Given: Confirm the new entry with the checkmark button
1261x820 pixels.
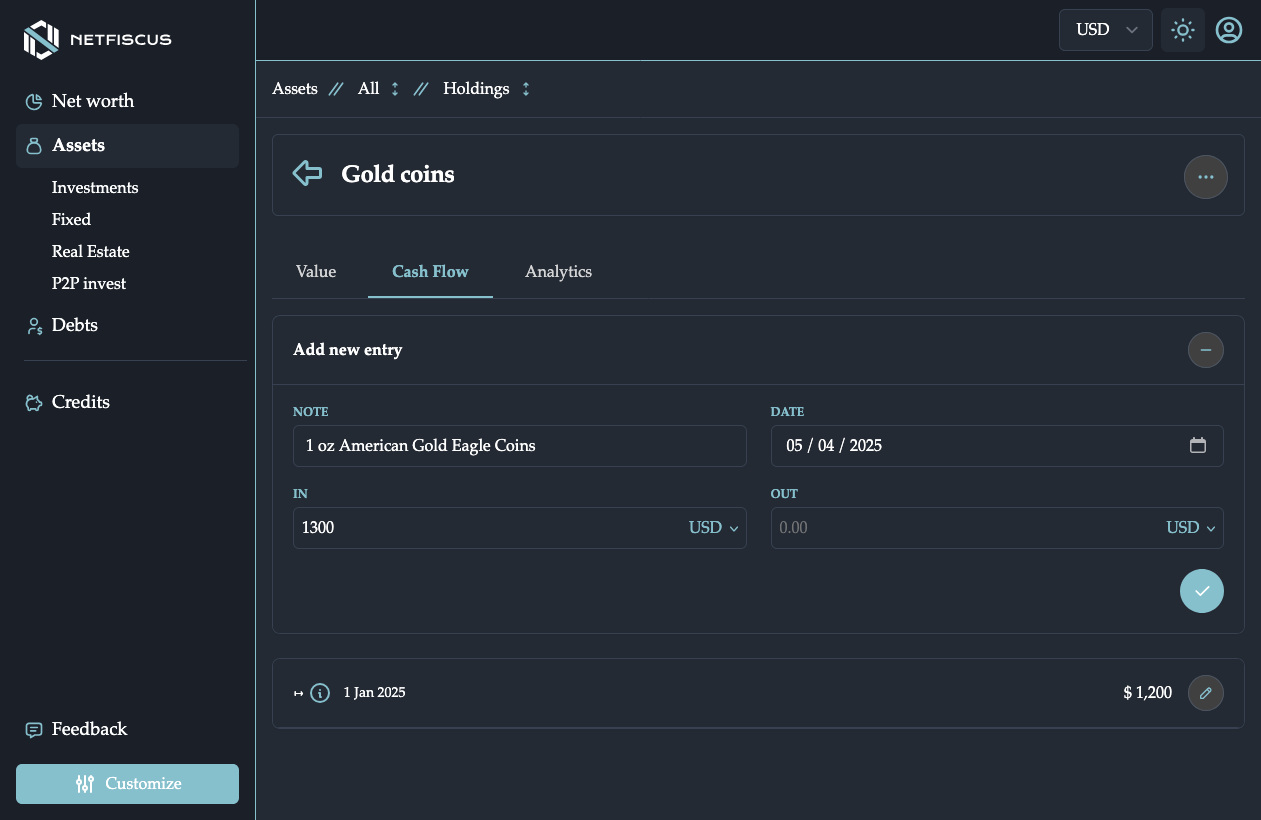Looking at the screenshot, I should (x=1202, y=591).
